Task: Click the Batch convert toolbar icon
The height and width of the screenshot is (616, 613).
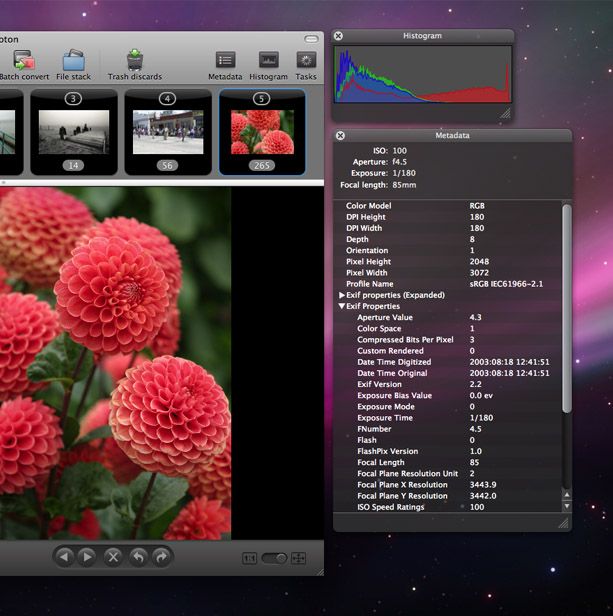Action: pyautogui.click(x=20, y=60)
